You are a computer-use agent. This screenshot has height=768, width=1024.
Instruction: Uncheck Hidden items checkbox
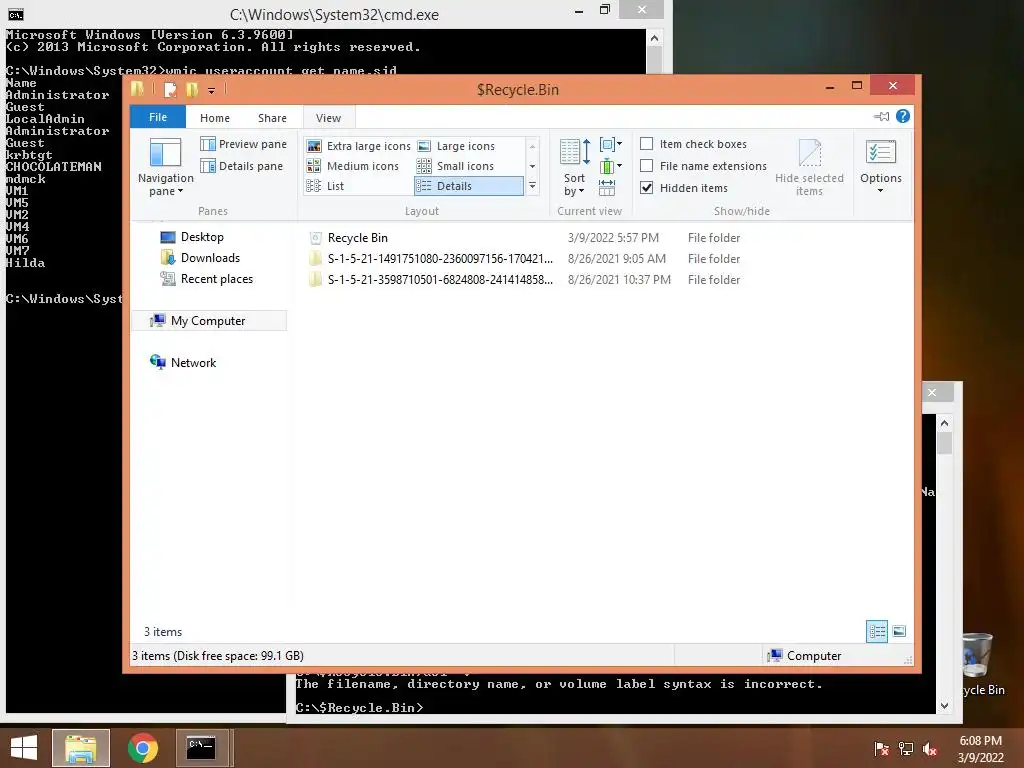(x=647, y=187)
